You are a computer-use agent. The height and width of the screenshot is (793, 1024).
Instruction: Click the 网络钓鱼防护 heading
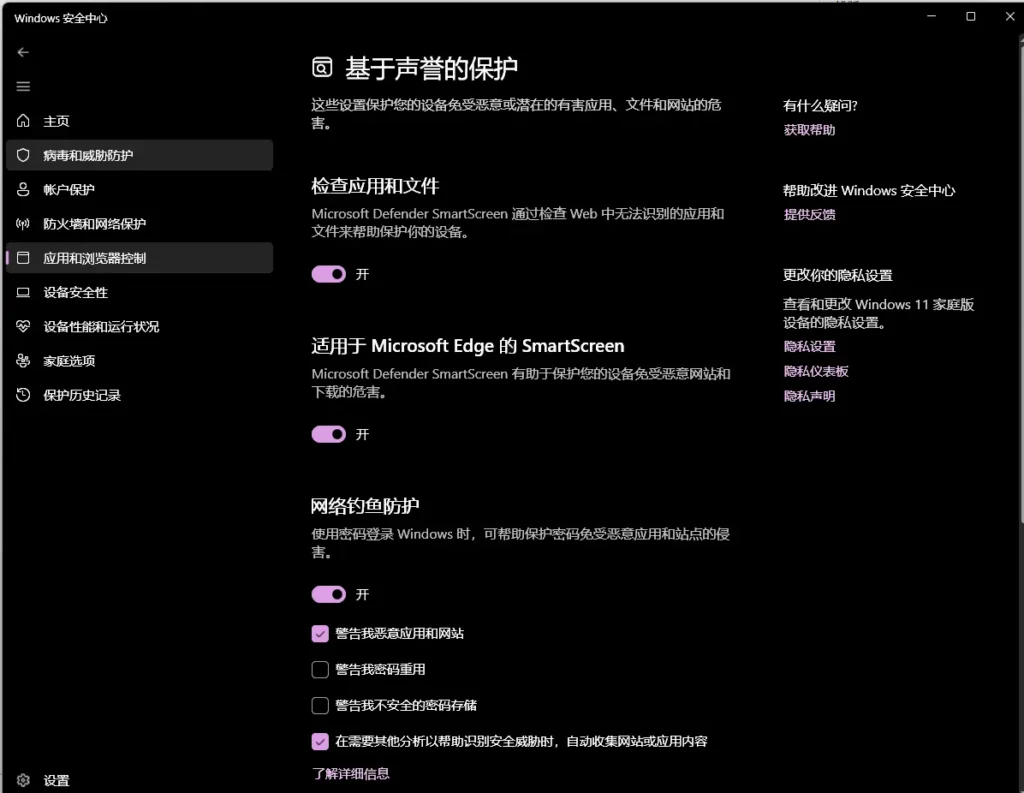coord(365,506)
